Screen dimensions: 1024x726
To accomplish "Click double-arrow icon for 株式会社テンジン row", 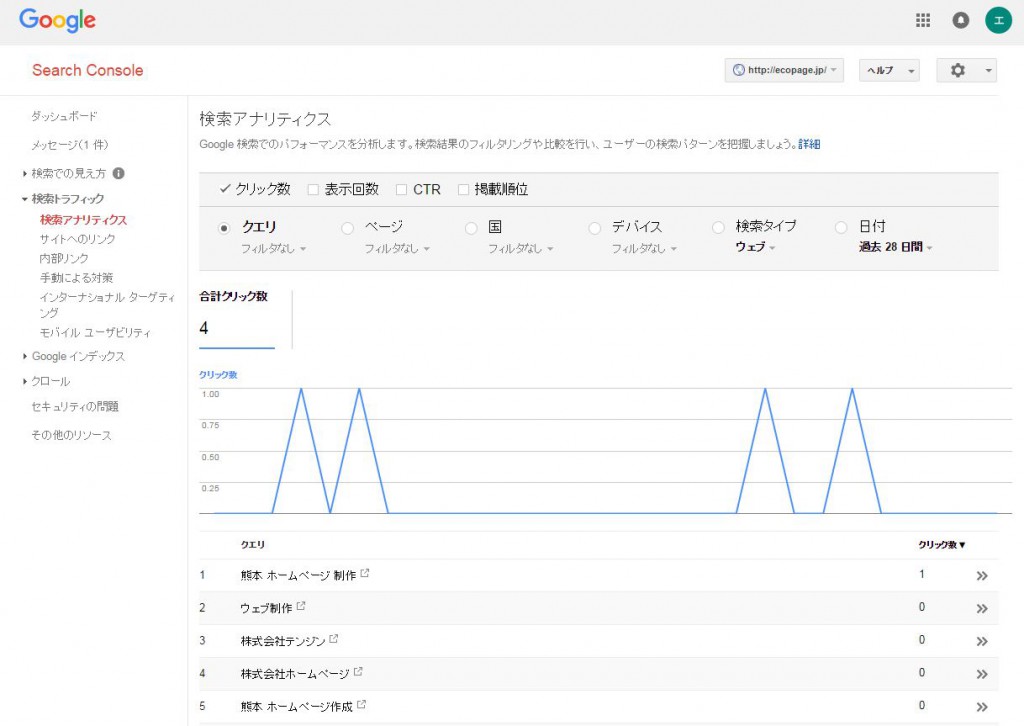I will pos(982,641).
